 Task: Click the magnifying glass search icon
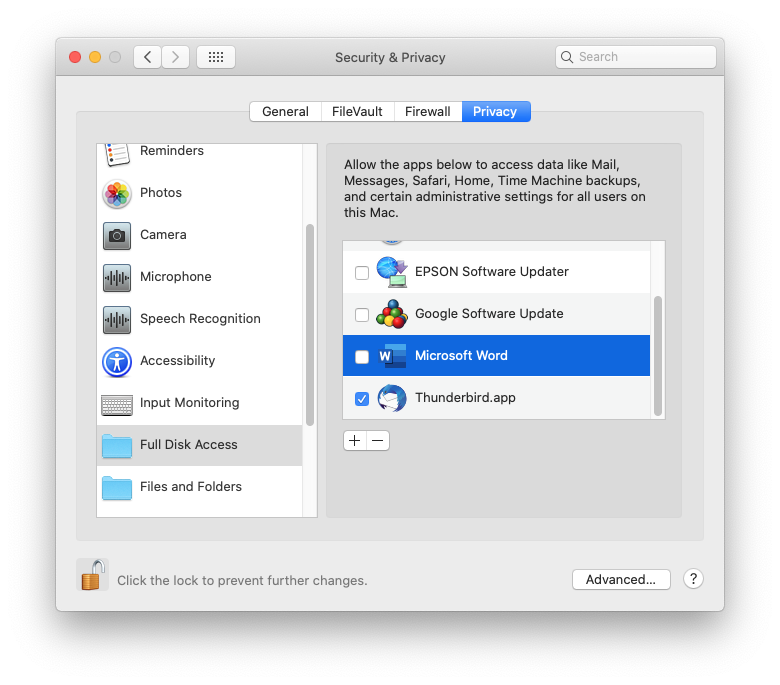tap(567, 57)
